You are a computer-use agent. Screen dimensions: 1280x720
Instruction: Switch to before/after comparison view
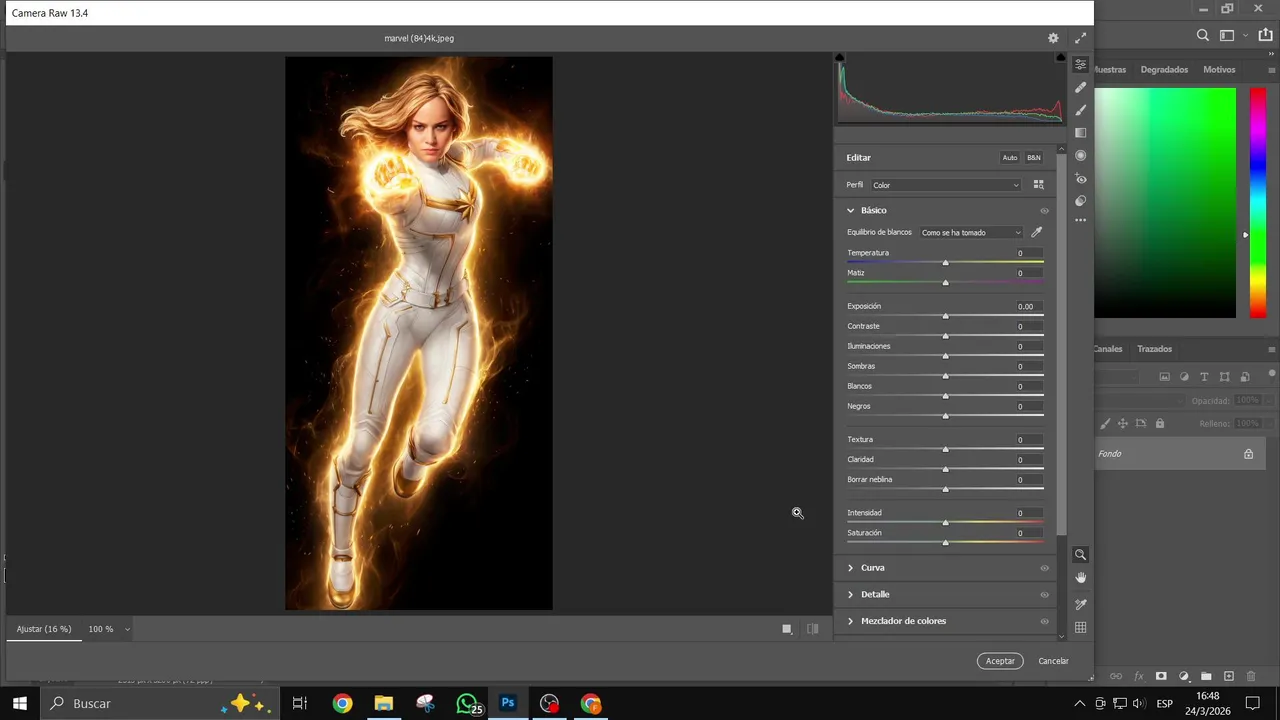[813, 629]
